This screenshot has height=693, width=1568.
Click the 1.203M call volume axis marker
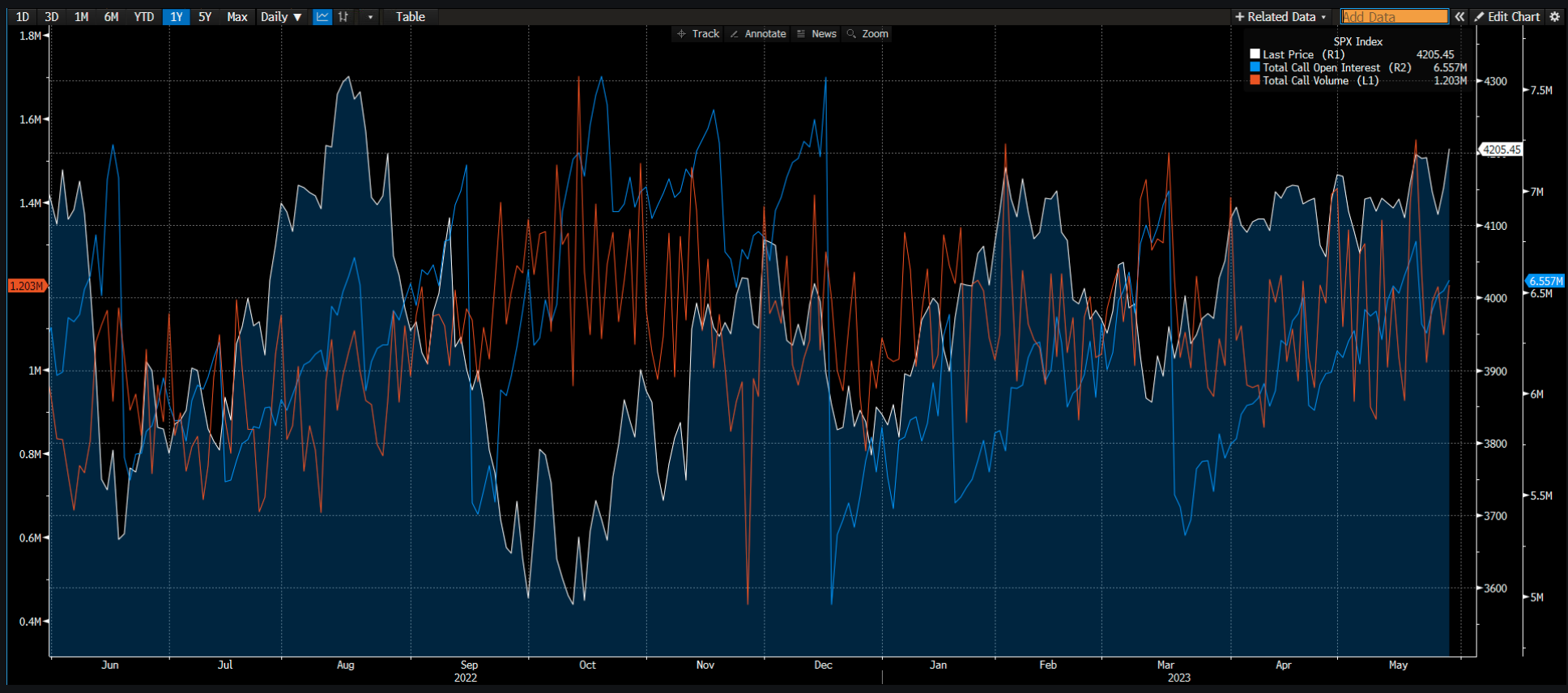click(x=27, y=286)
